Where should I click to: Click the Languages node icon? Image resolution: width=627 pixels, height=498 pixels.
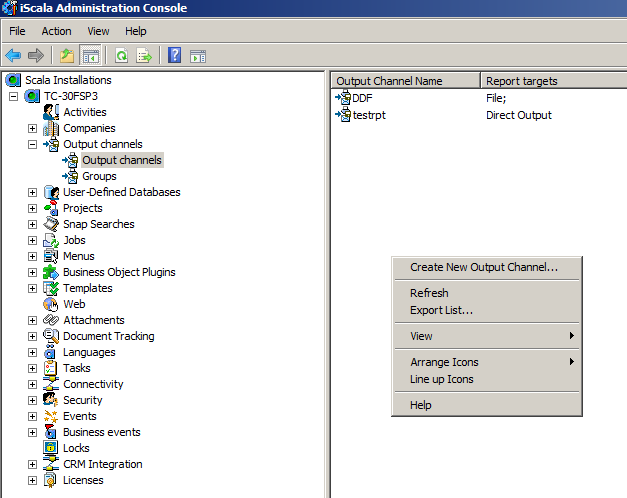point(51,352)
